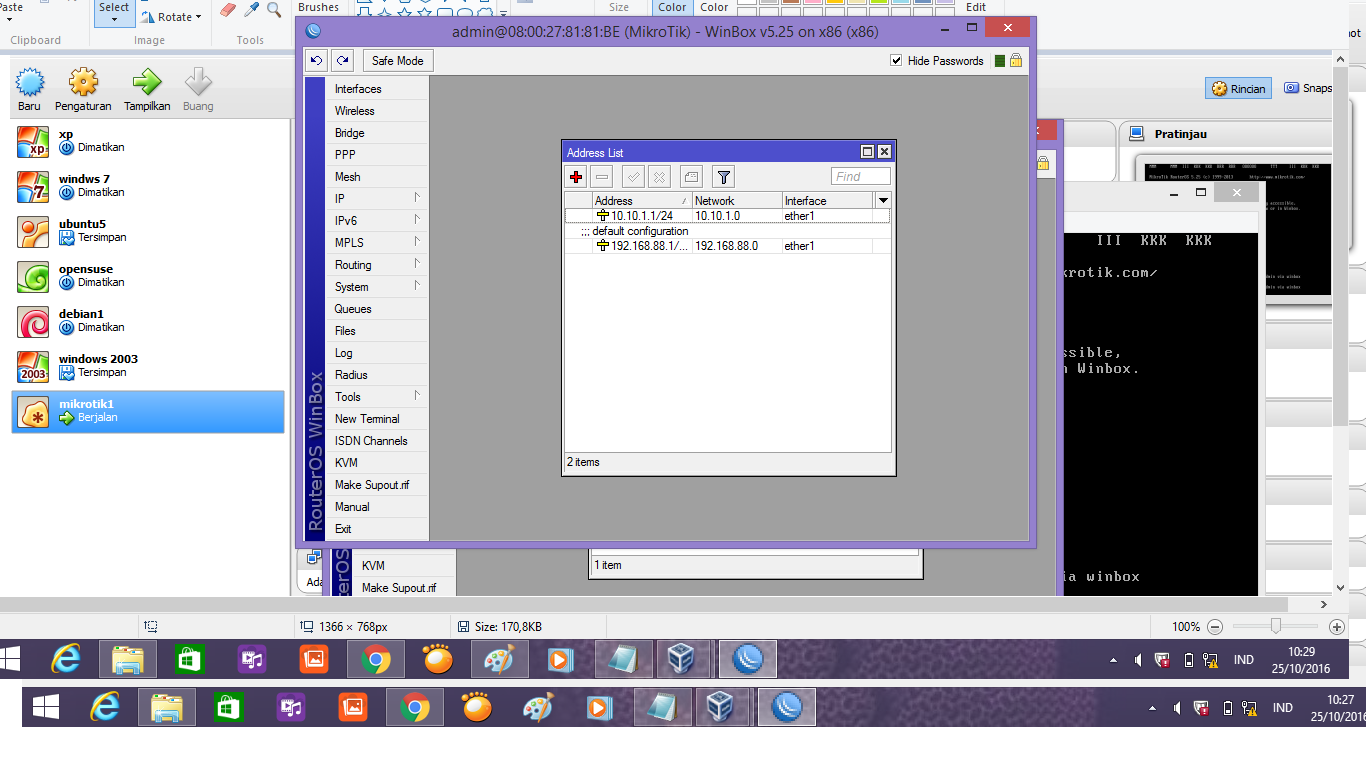1366x768 pixels.
Task: Click the Comment button in Address List toolbar
Action: [691, 177]
